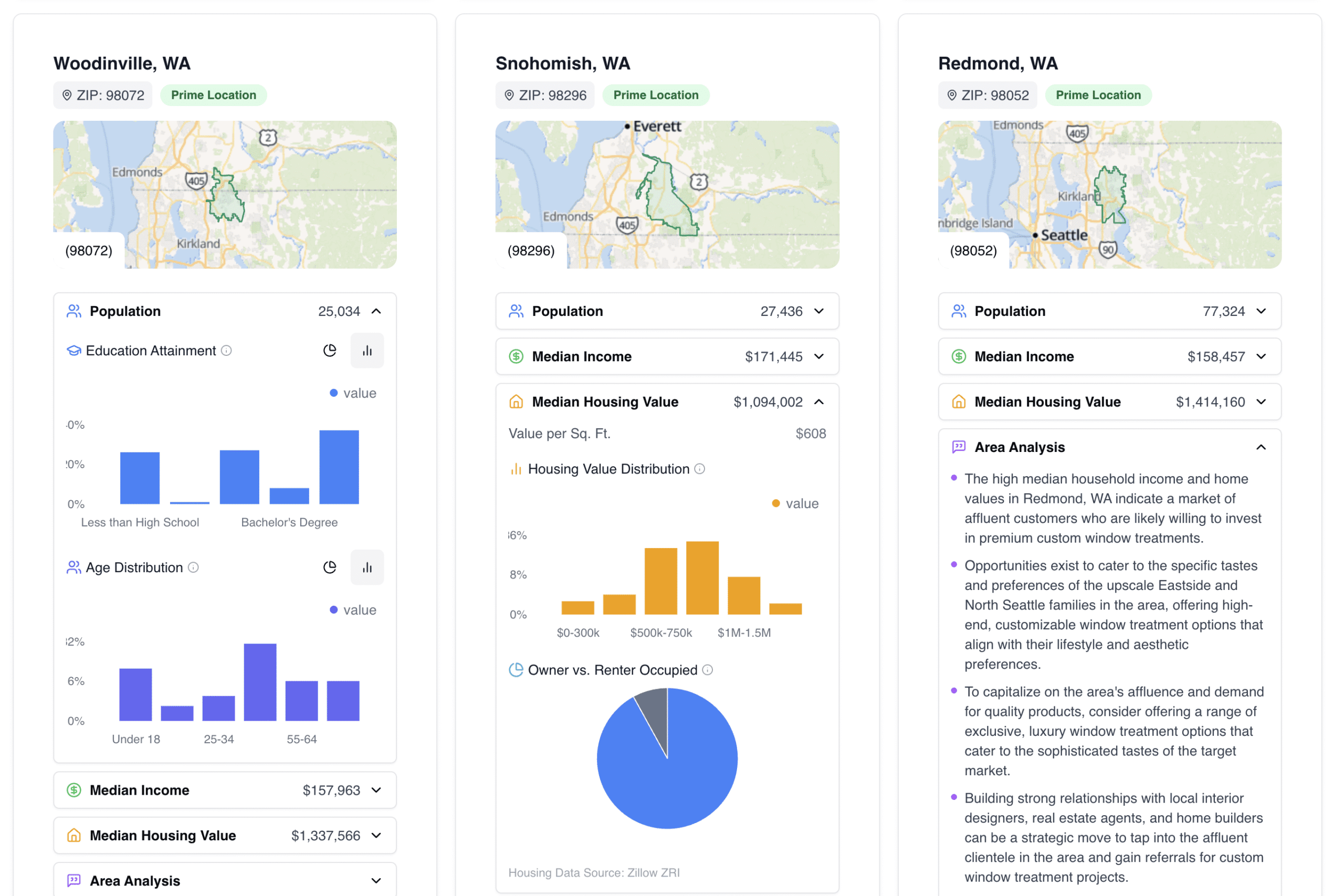This screenshot has width=1344, height=896.
Task: Click the $1,414,160 housing value
Action: pos(1210,402)
